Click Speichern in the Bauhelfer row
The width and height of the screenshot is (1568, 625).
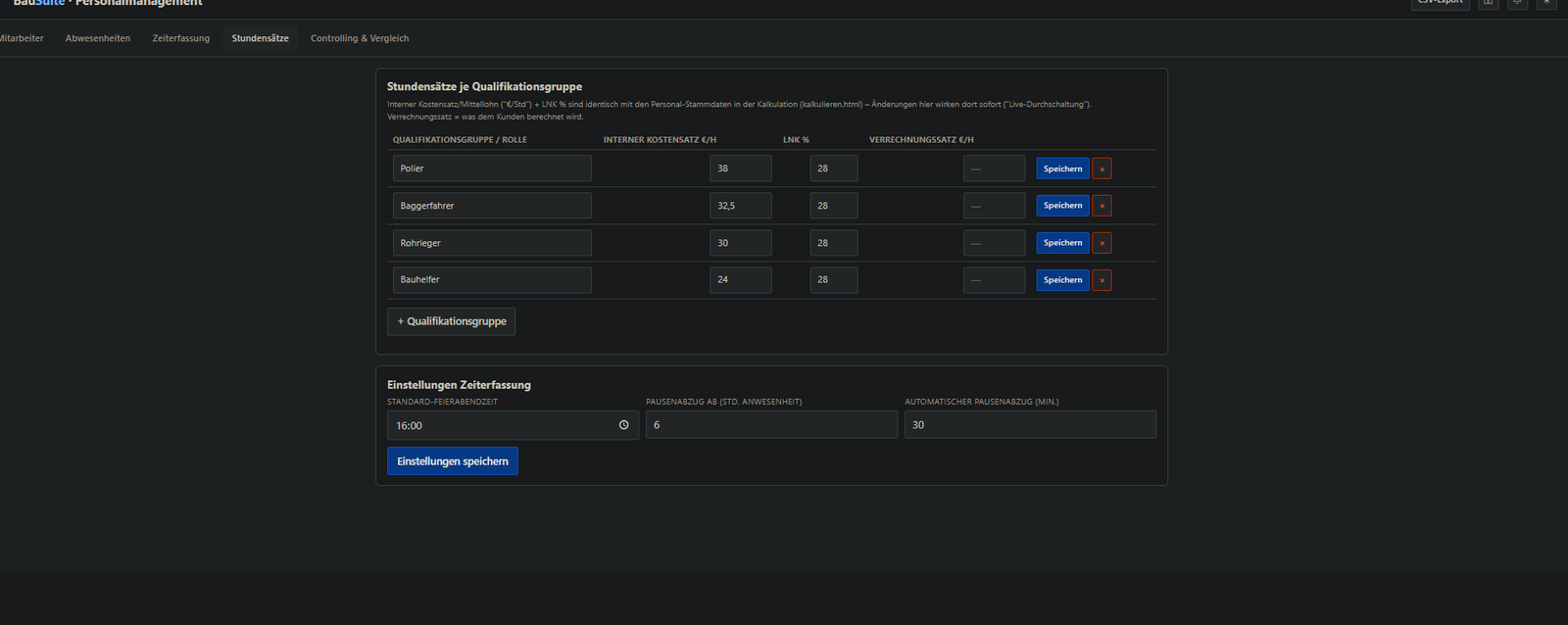pyautogui.click(x=1062, y=280)
